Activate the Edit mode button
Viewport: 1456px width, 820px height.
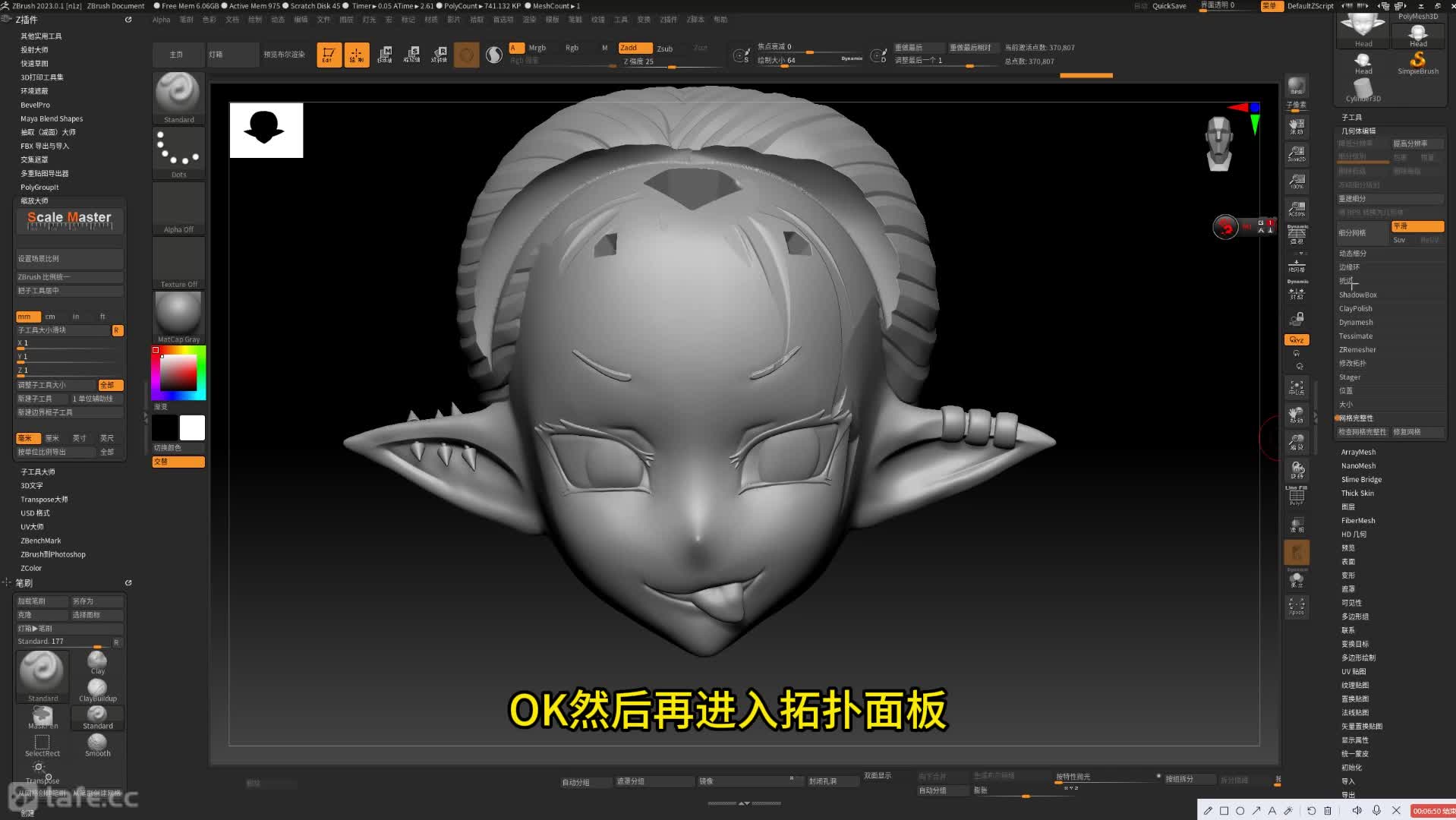pos(329,55)
